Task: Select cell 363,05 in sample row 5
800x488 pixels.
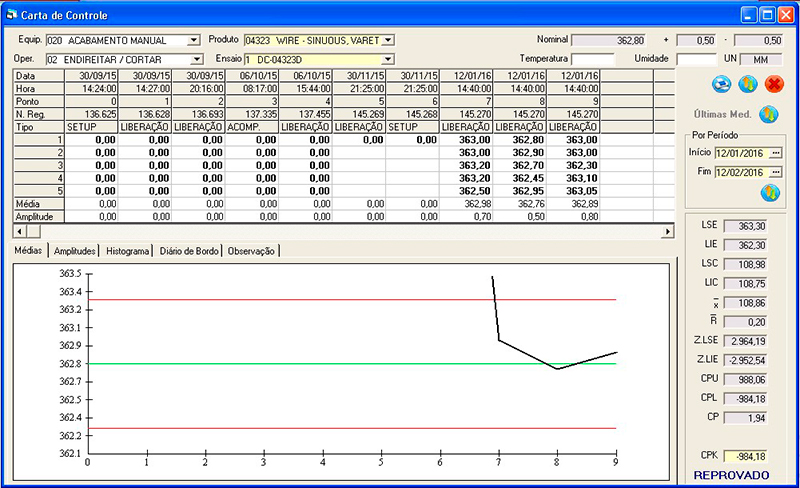Action: click(573, 191)
